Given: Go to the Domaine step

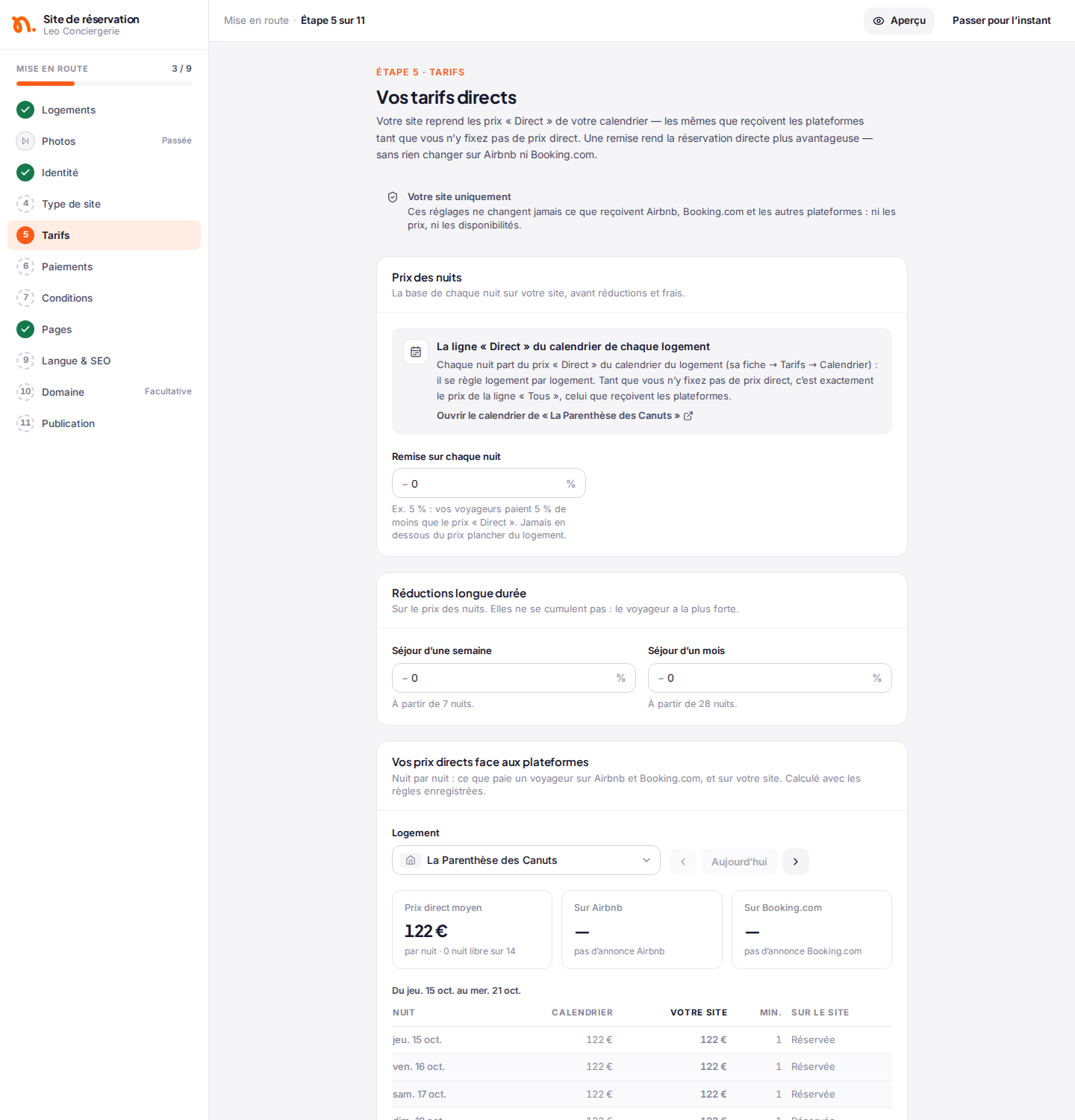Looking at the screenshot, I should (104, 392).
